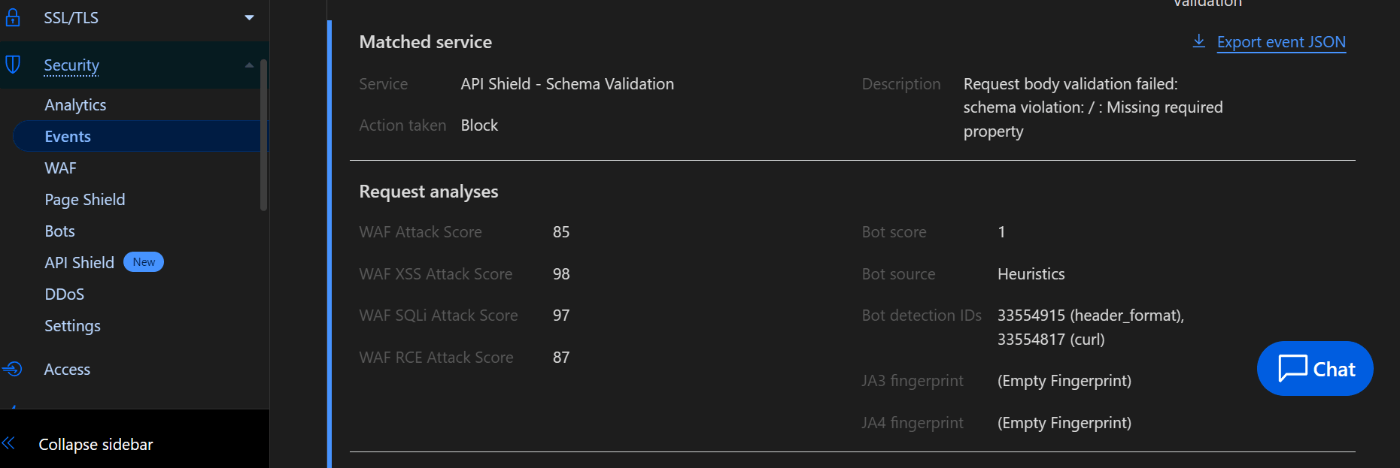Go to Page Shield
This screenshot has width=1400, height=468.
pos(85,199)
